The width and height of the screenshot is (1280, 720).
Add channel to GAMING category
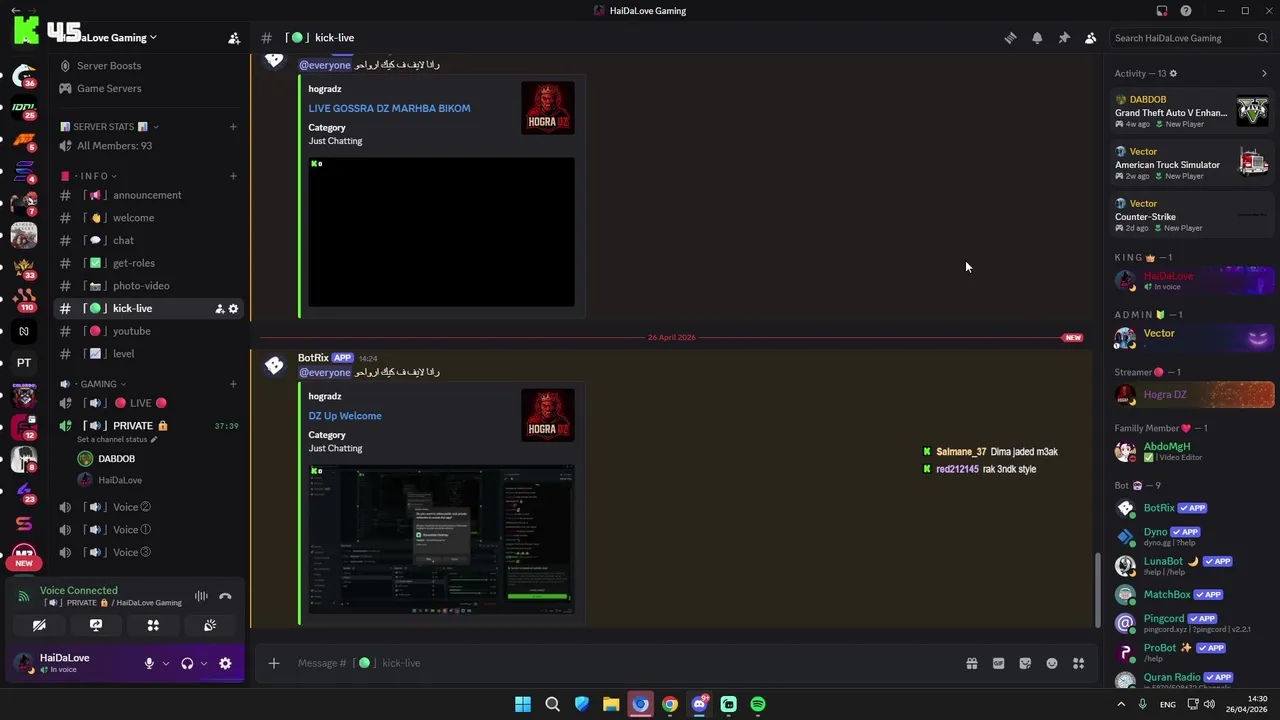coord(233,384)
